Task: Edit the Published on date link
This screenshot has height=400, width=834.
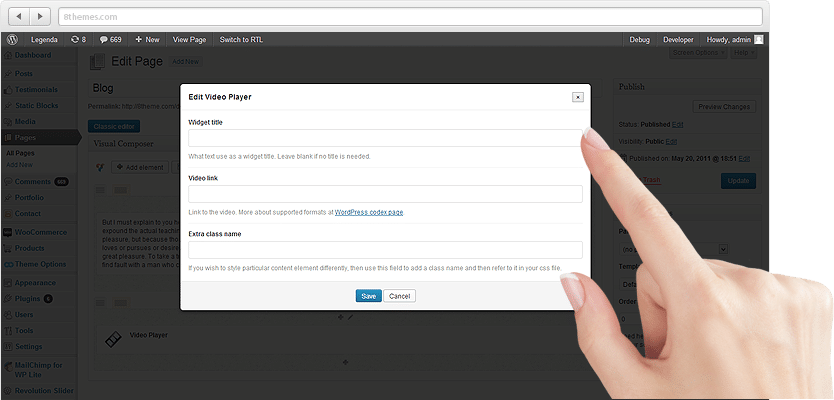Action: 744,159
